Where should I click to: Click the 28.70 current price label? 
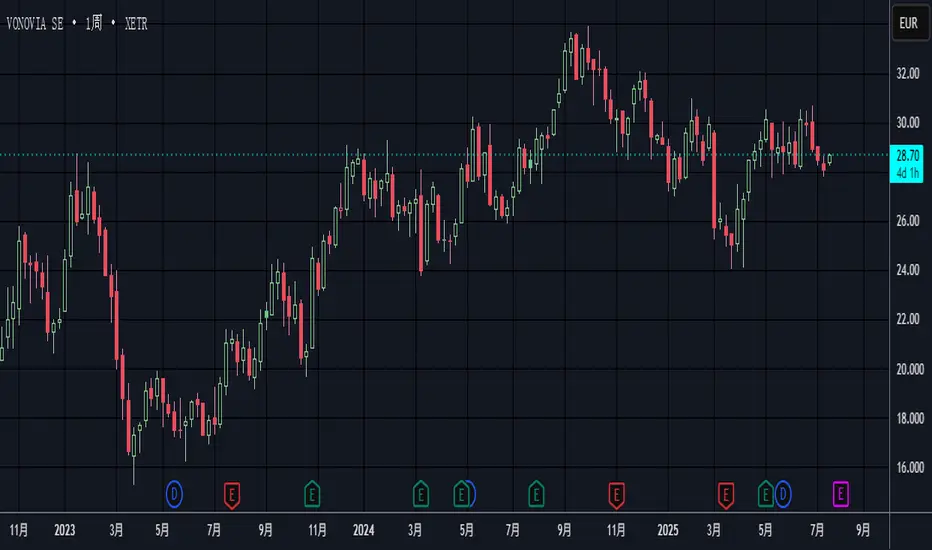click(908, 155)
